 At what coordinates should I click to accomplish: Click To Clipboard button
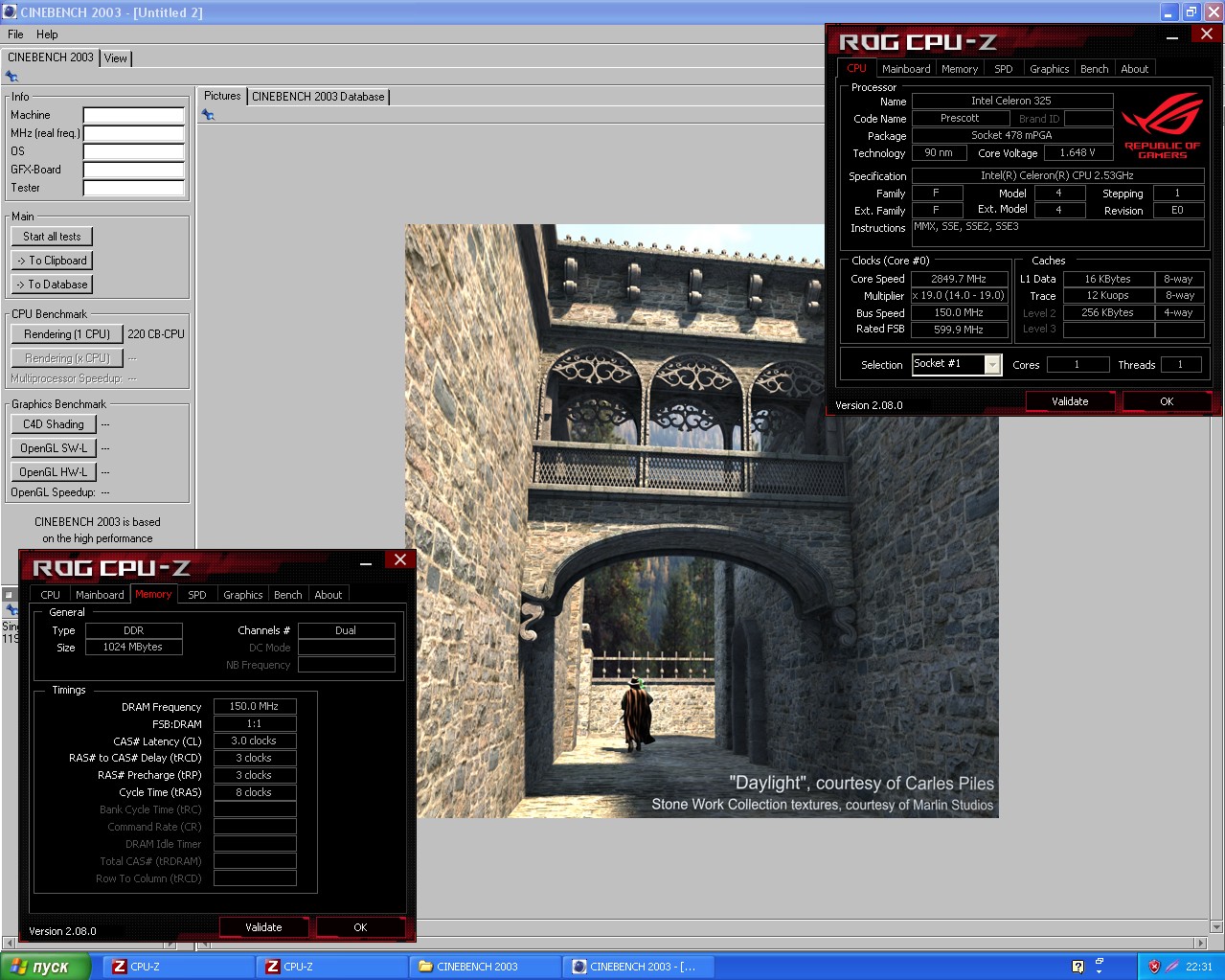point(52,261)
